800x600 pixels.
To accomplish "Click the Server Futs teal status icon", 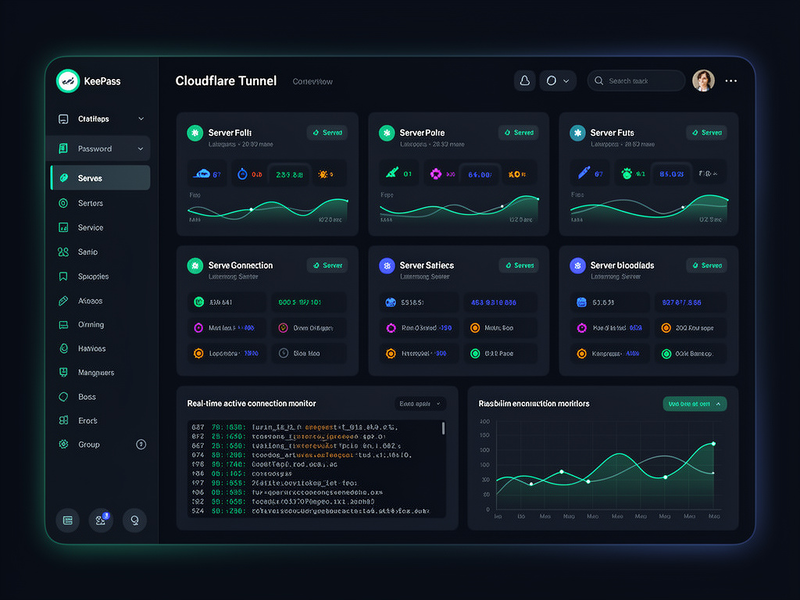I will [x=578, y=133].
